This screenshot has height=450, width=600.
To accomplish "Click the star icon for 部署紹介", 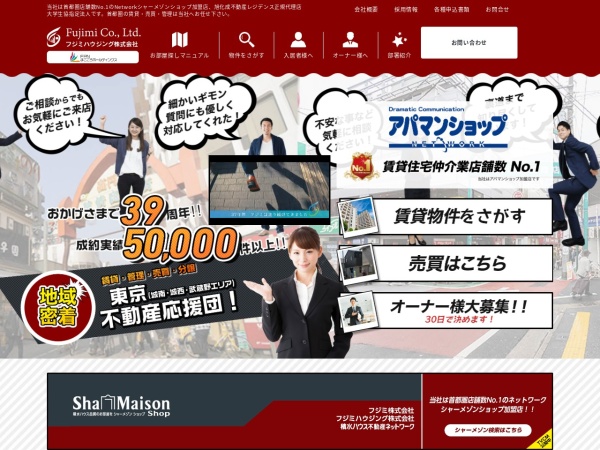I will pos(399,40).
